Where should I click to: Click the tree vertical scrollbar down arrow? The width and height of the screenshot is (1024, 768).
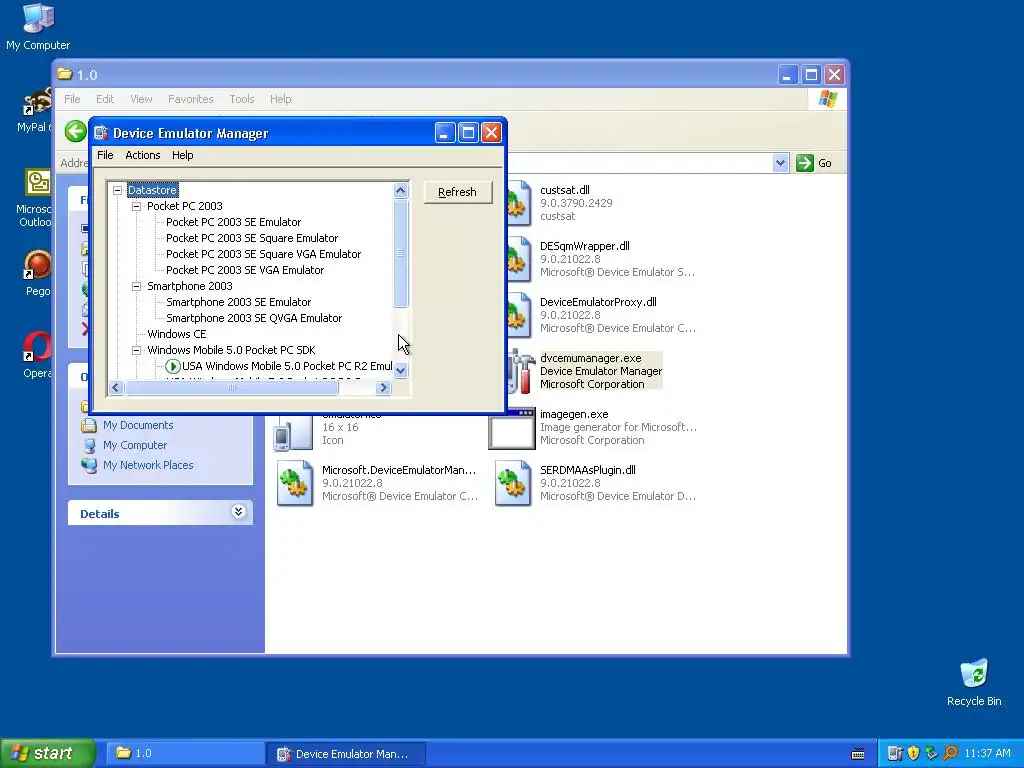[x=400, y=370]
